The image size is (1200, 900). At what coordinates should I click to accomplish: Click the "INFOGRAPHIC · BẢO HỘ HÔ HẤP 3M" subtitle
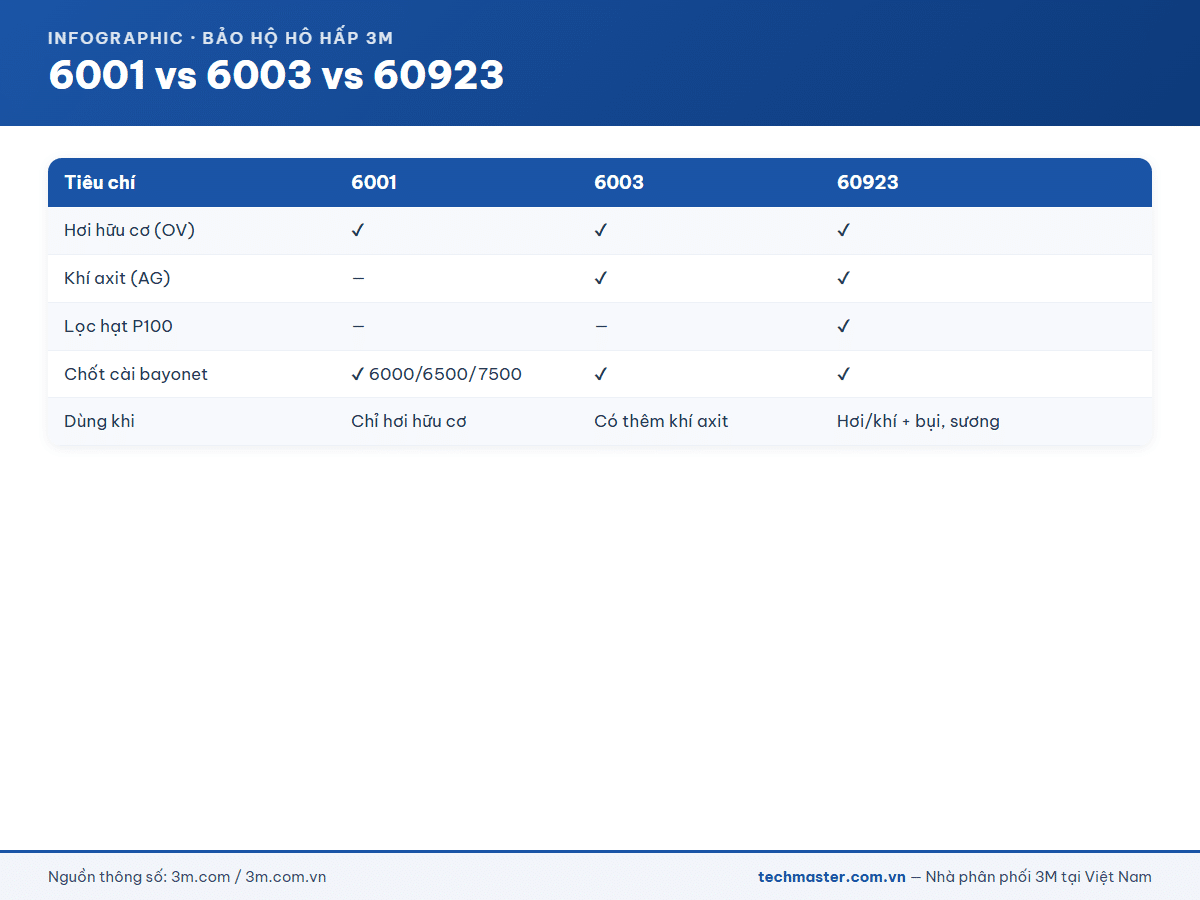tap(220, 38)
